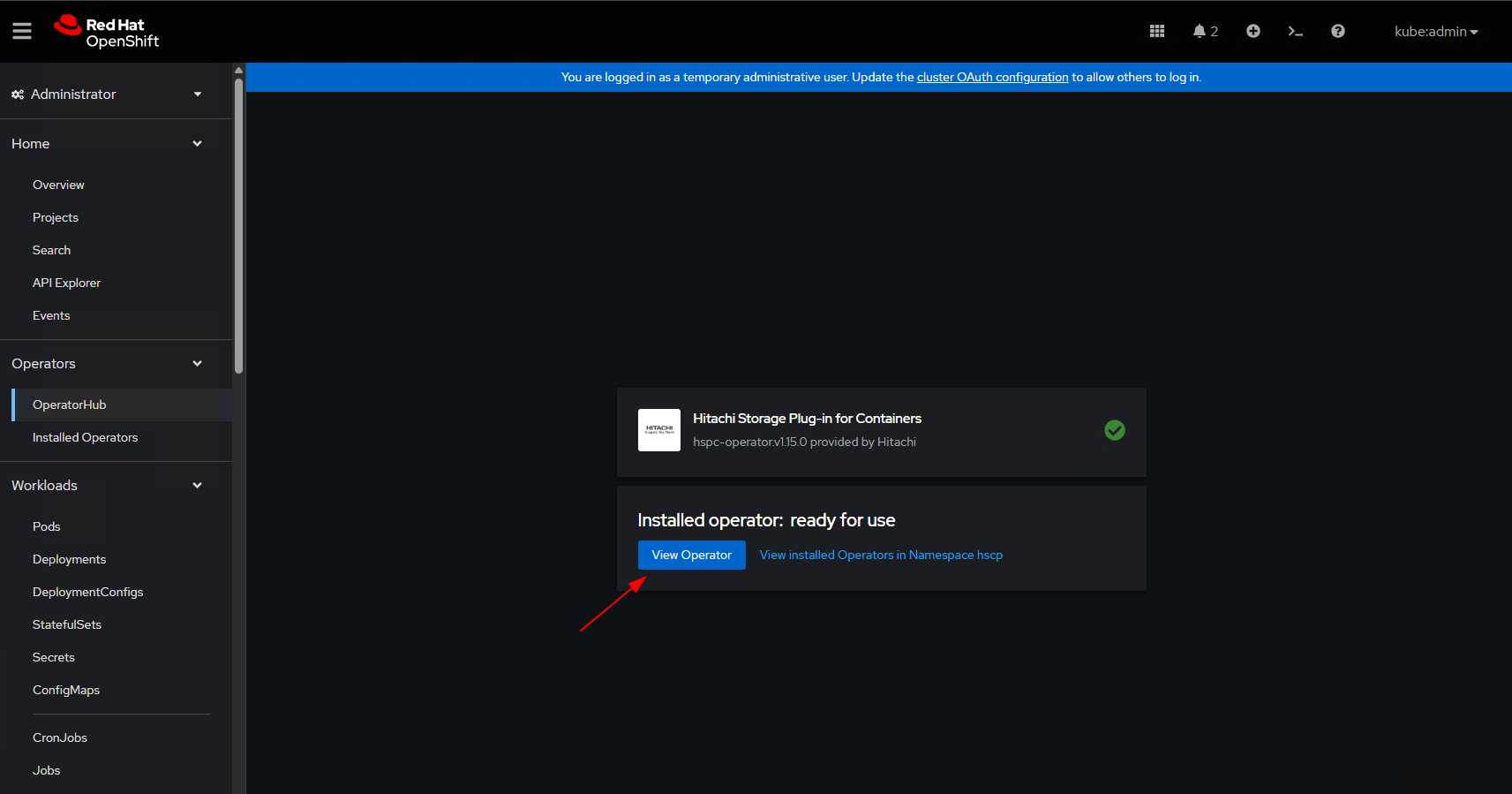Open Secrets under Workloads
The width and height of the screenshot is (1512, 794).
[x=54, y=657]
